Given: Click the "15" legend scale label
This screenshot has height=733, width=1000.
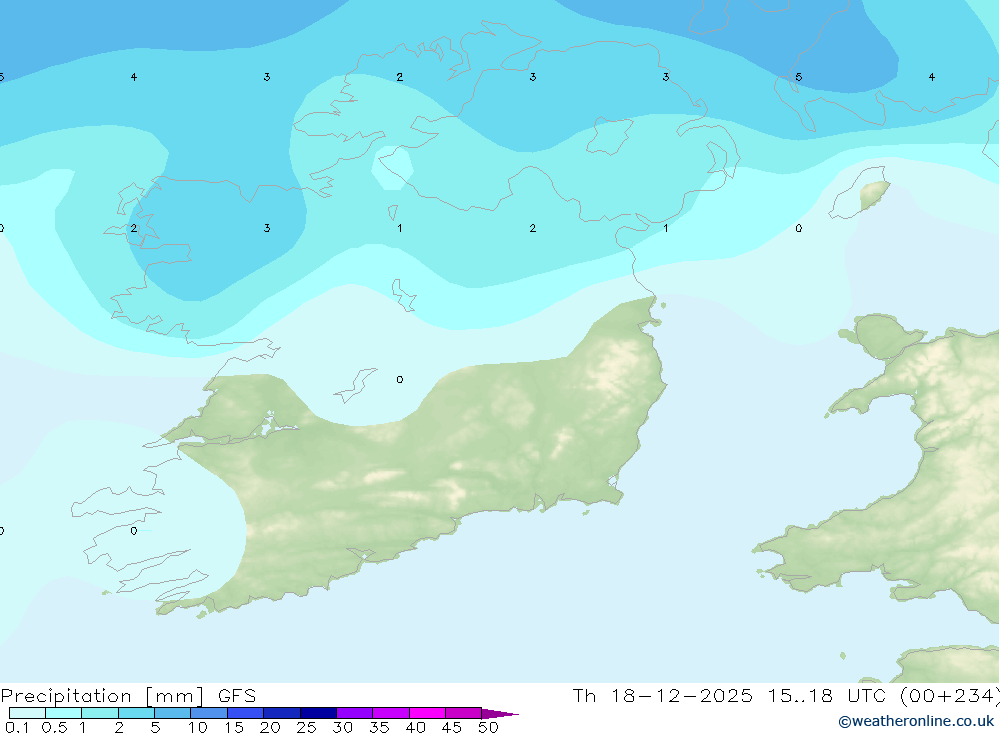Looking at the screenshot, I should (234, 727).
